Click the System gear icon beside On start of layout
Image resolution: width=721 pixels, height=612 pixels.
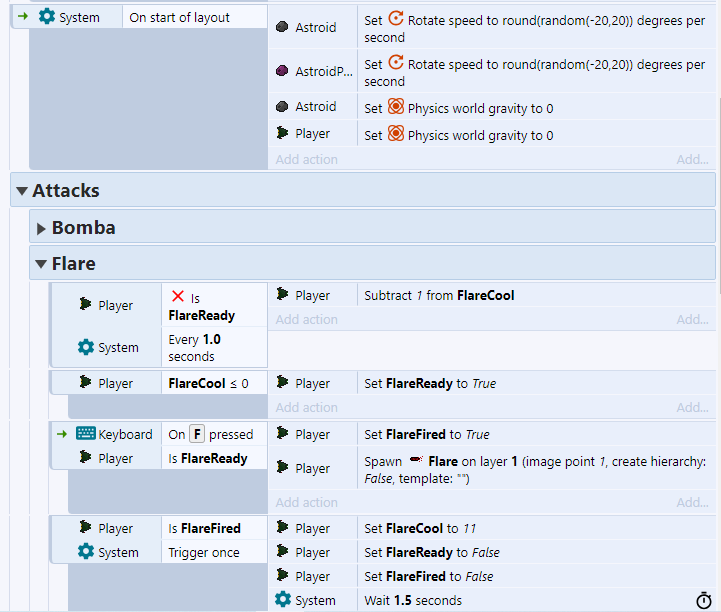[47, 17]
